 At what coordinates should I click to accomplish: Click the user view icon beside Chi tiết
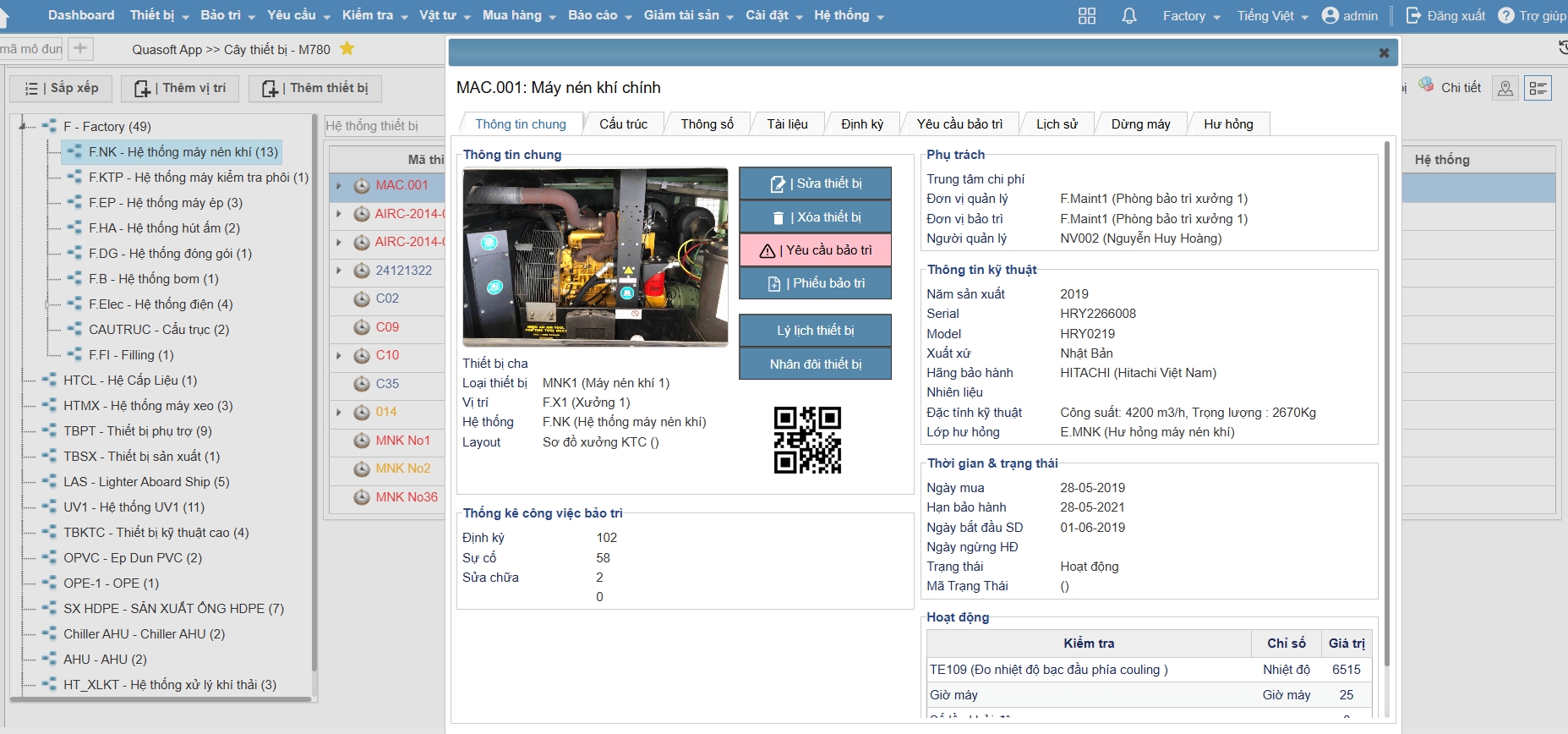(1505, 88)
